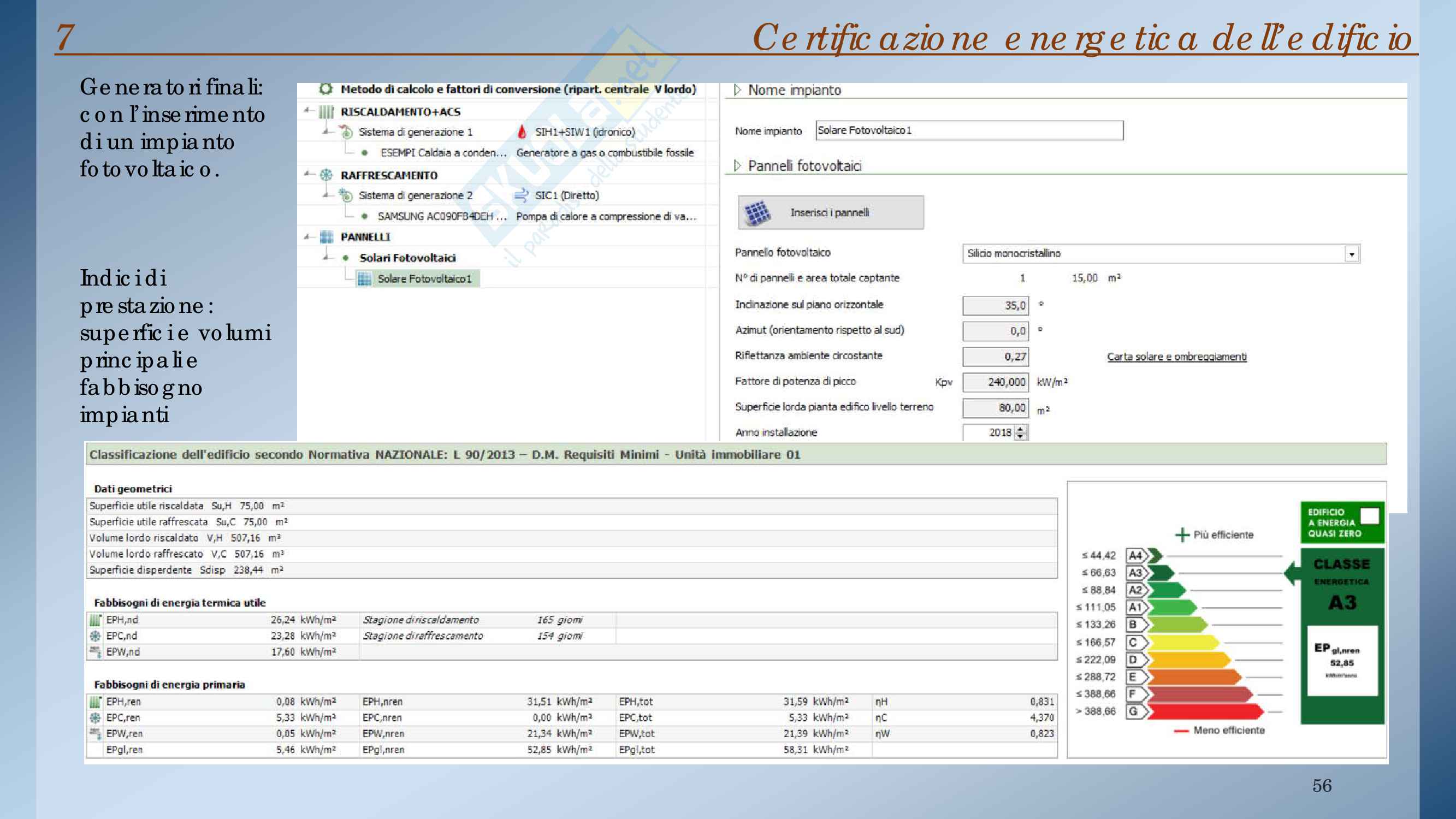Click the gear icon beside Metodo di calcolo
Screen dimensions: 1456x819
pyautogui.click(x=325, y=89)
